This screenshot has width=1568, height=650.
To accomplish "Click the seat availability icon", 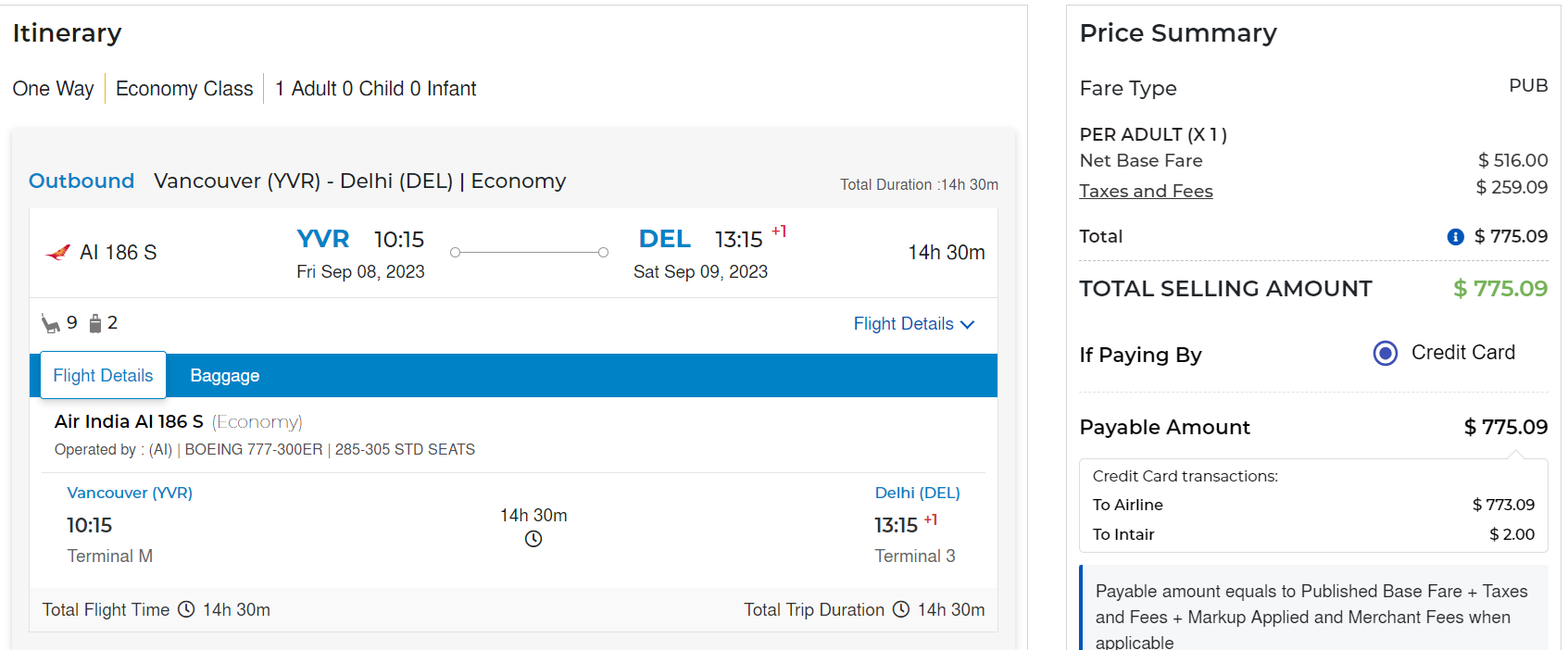I will (x=50, y=323).
